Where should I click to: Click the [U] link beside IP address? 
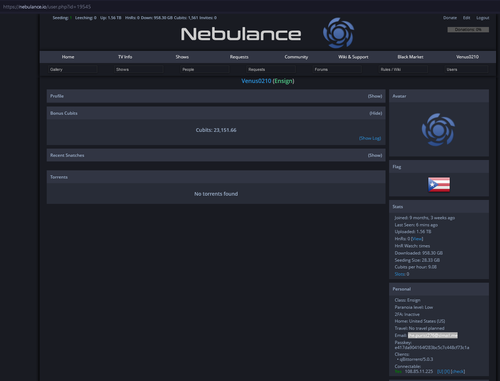440,371
